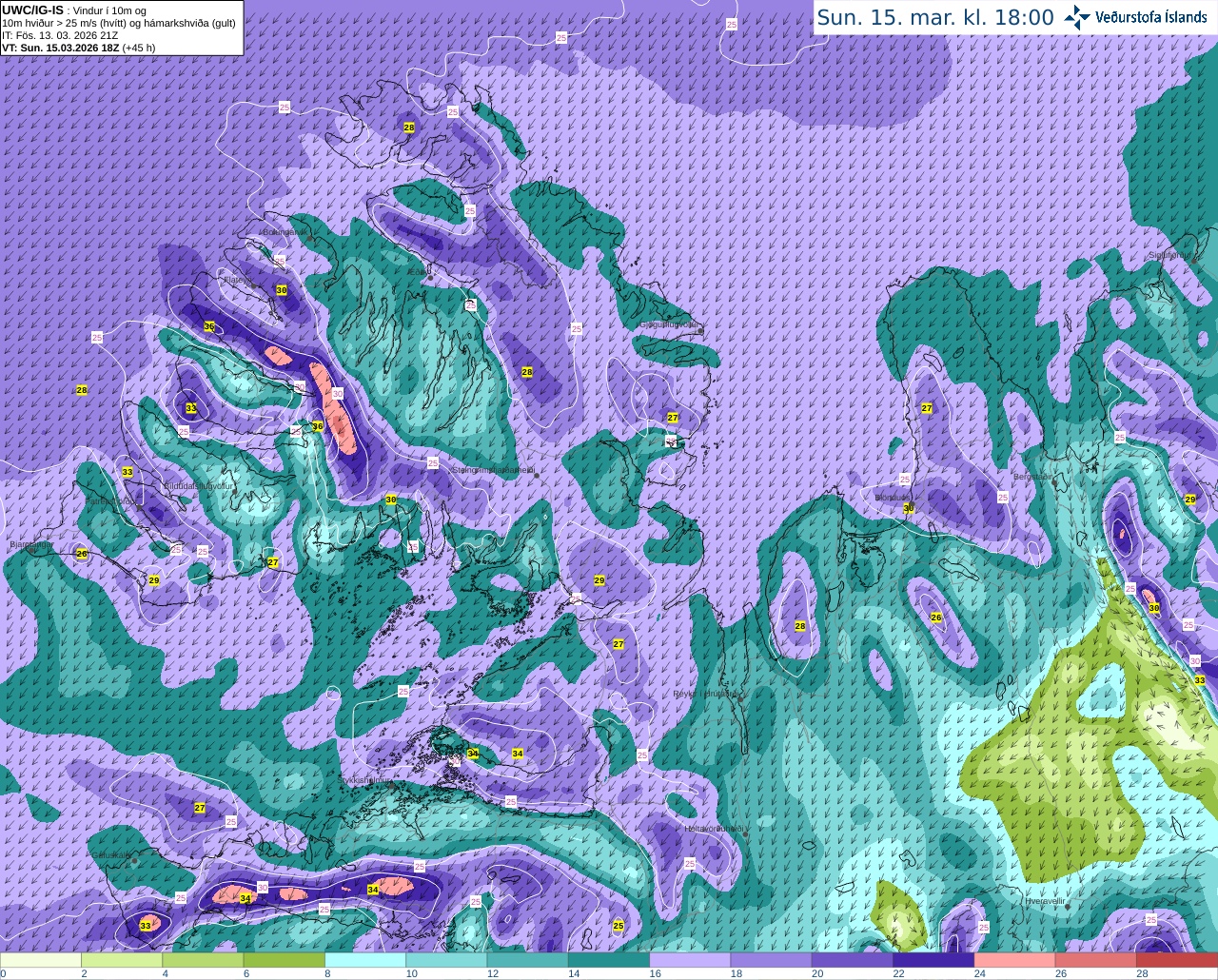Click the yellow 25 gust label
This screenshot has height=980, width=1218.
619,925
